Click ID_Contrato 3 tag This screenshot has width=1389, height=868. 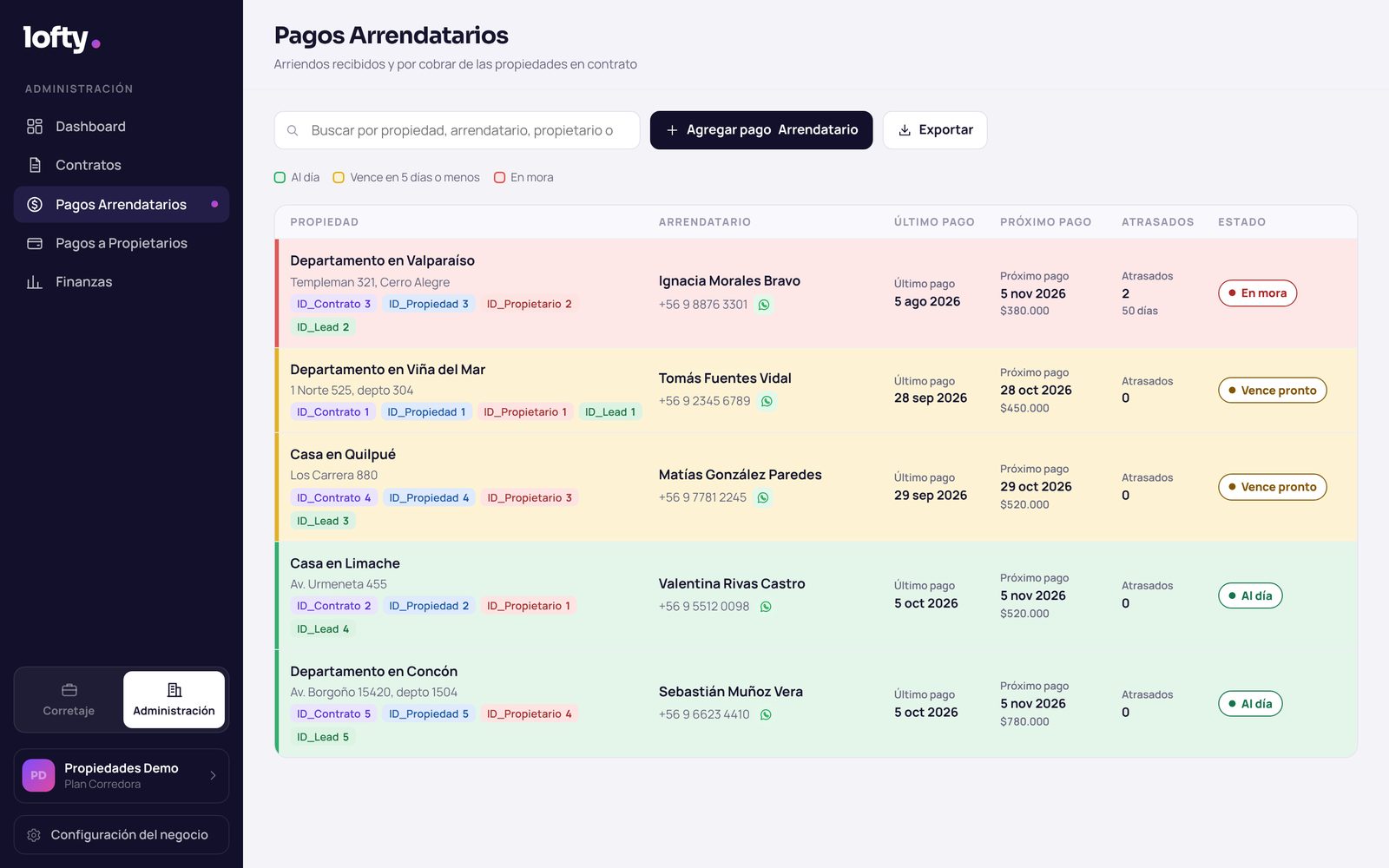(x=333, y=304)
